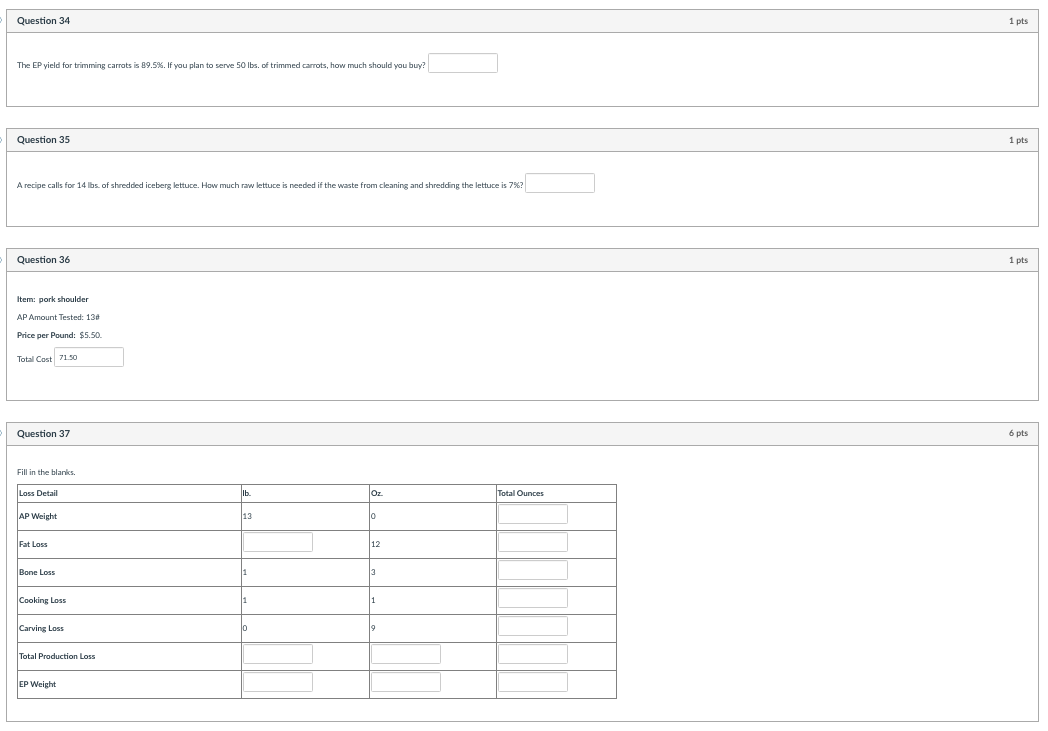Click the 'Total Ounces' column header
Screen dimensions: 1048x731
tap(521, 493)
